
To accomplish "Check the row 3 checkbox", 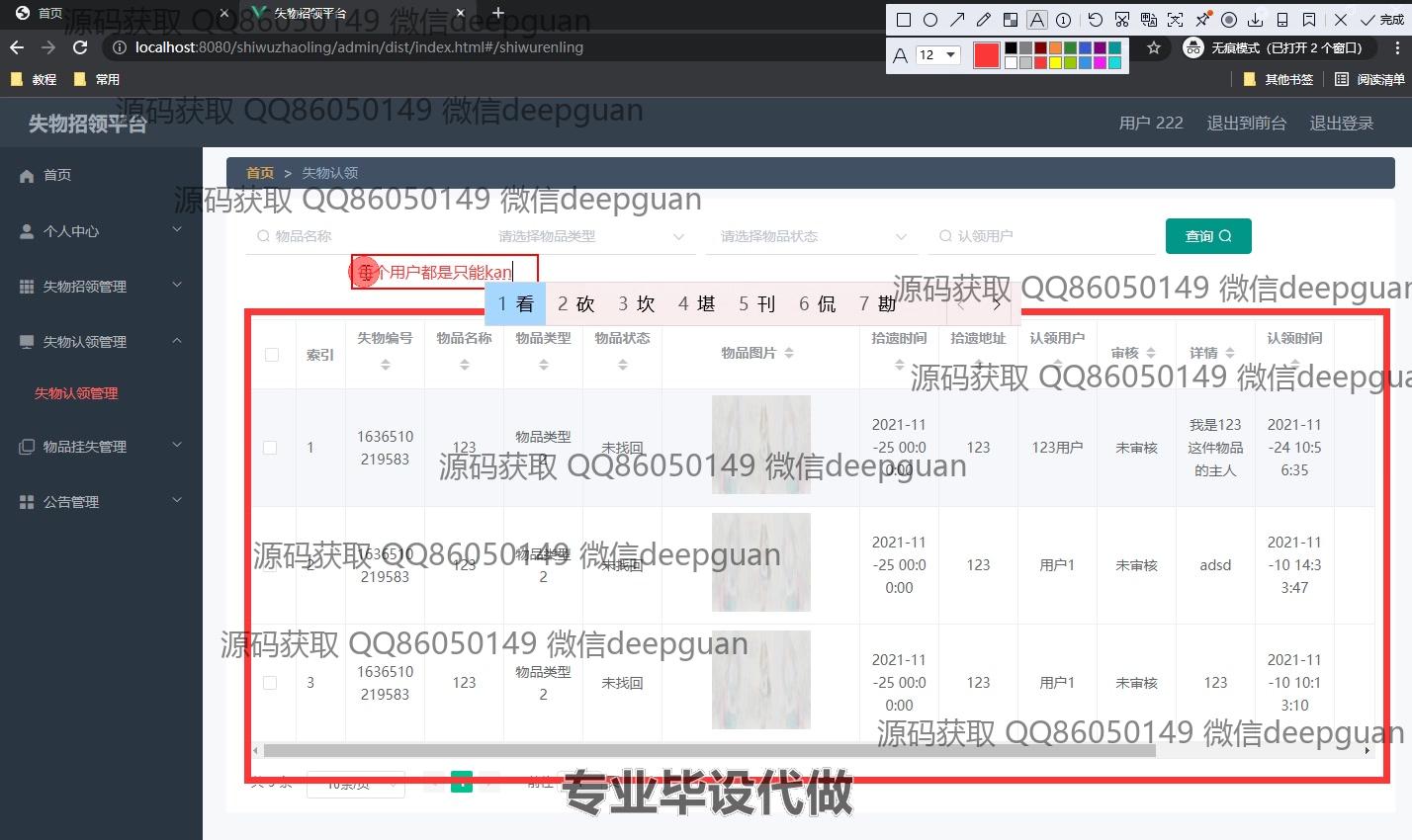I will (x=270, y=682).
